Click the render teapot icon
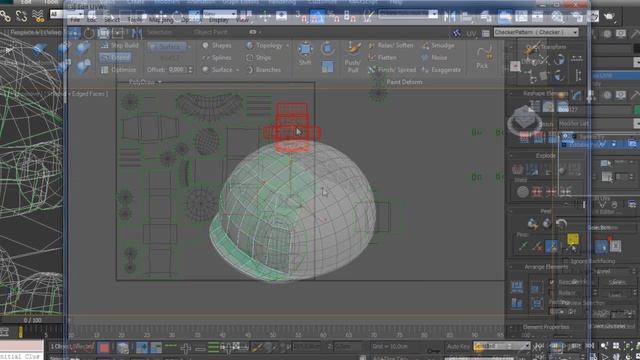The image size is (640, 360). tap(609, 16)
